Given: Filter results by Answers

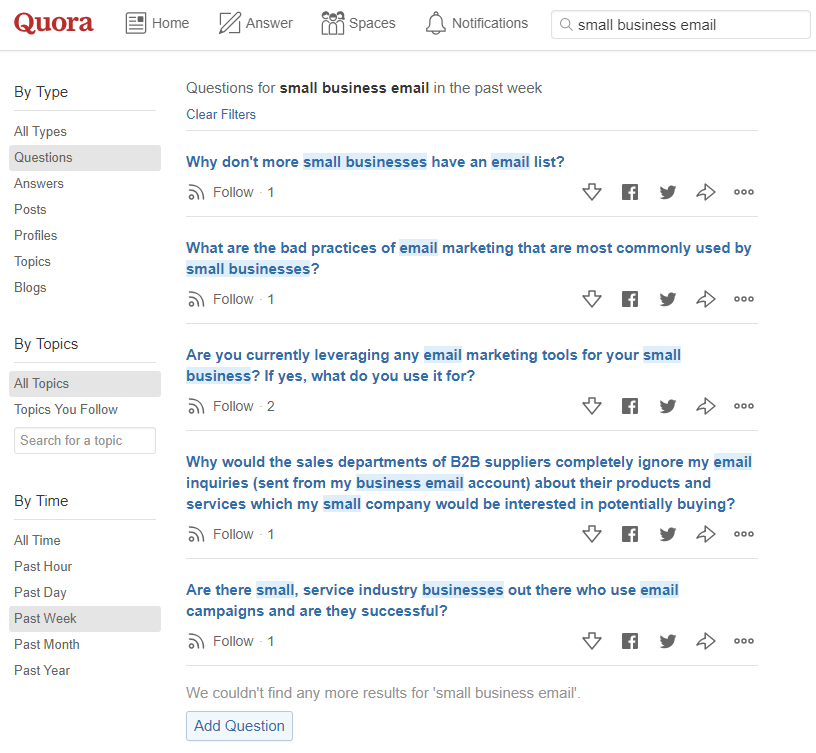Looking at the screenshot, I should tap(39, 184).
